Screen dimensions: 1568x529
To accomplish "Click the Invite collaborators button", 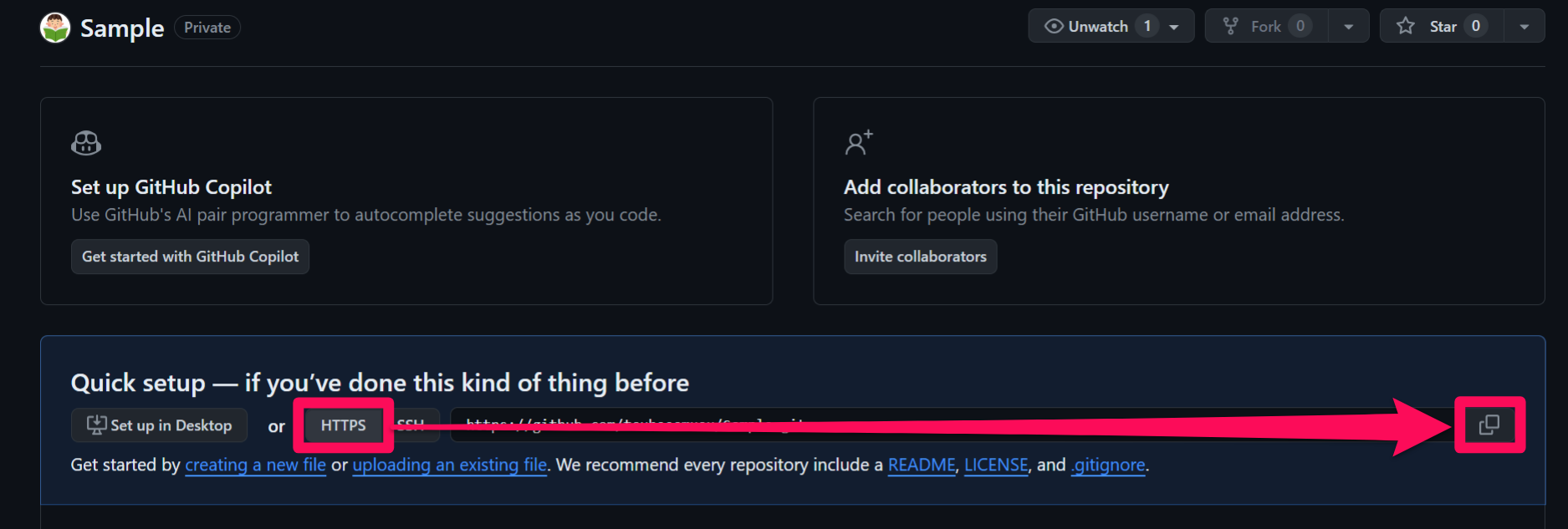I will tap(920, 257).
